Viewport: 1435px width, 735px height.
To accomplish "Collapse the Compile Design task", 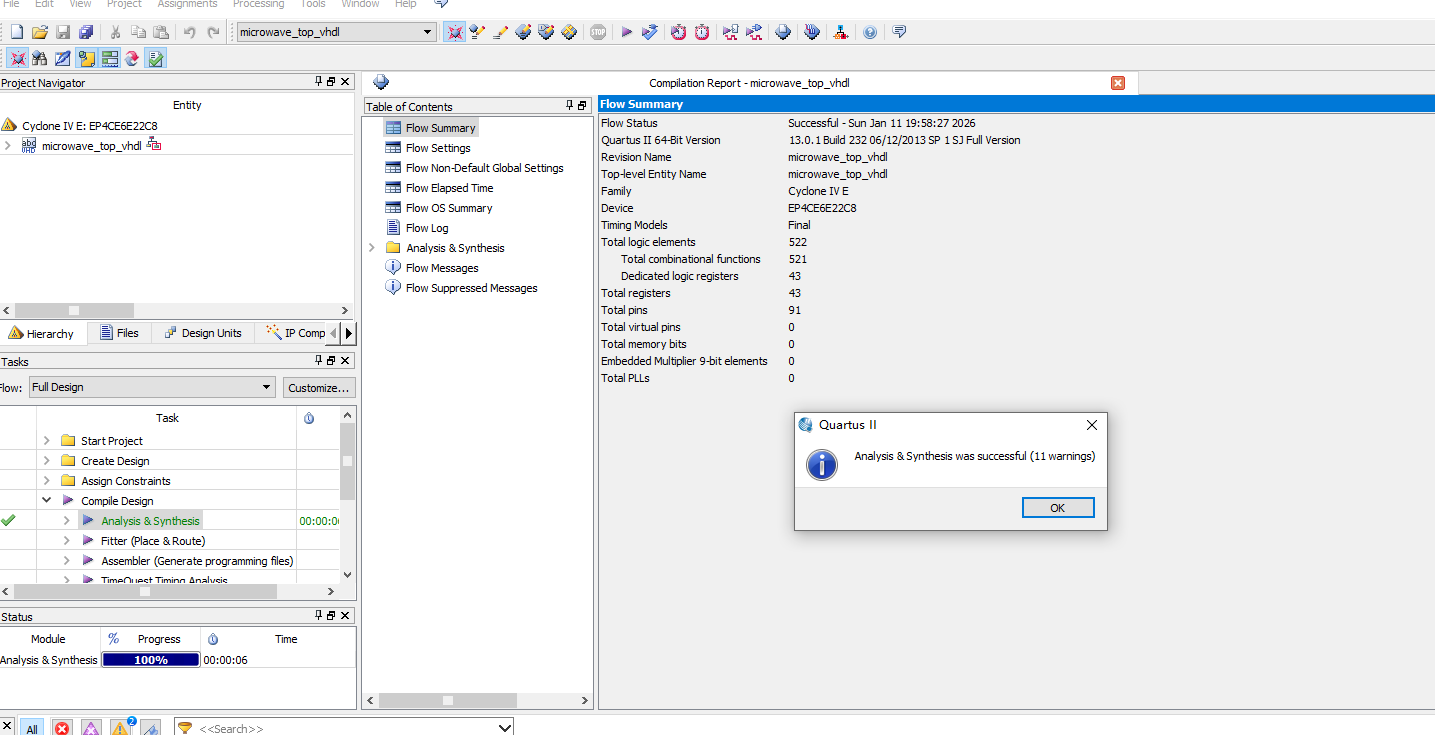I will (46, 501).
